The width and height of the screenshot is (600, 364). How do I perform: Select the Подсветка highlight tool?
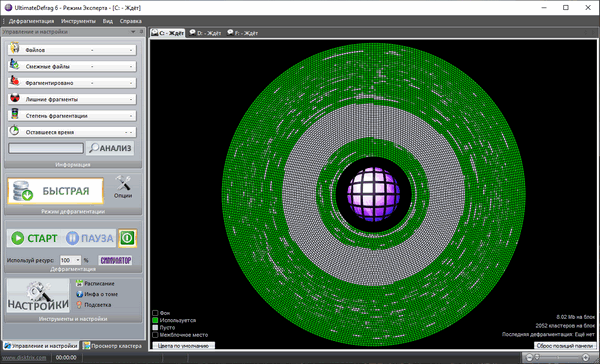coord(93,305)
